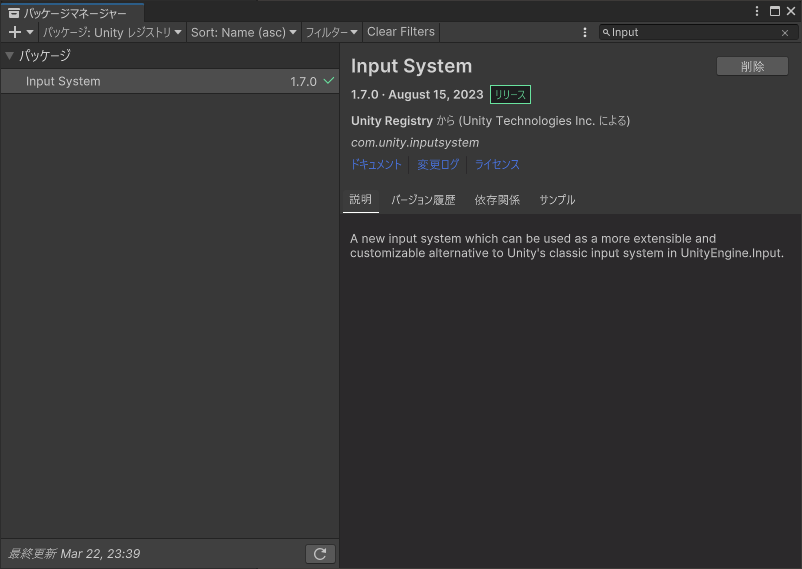Click the 削除 remove button
Screen dimensions: 802x569
752,66
